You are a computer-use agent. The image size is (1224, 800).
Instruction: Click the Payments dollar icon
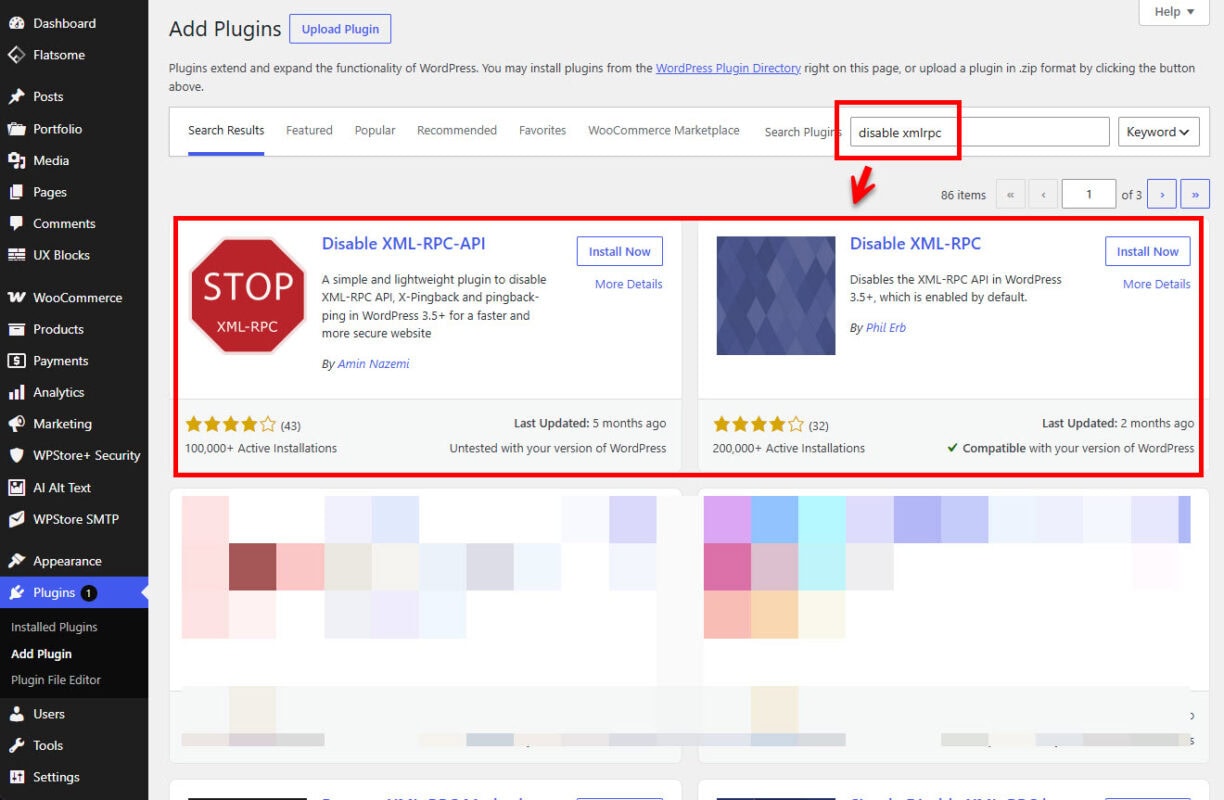click(16, 361)
